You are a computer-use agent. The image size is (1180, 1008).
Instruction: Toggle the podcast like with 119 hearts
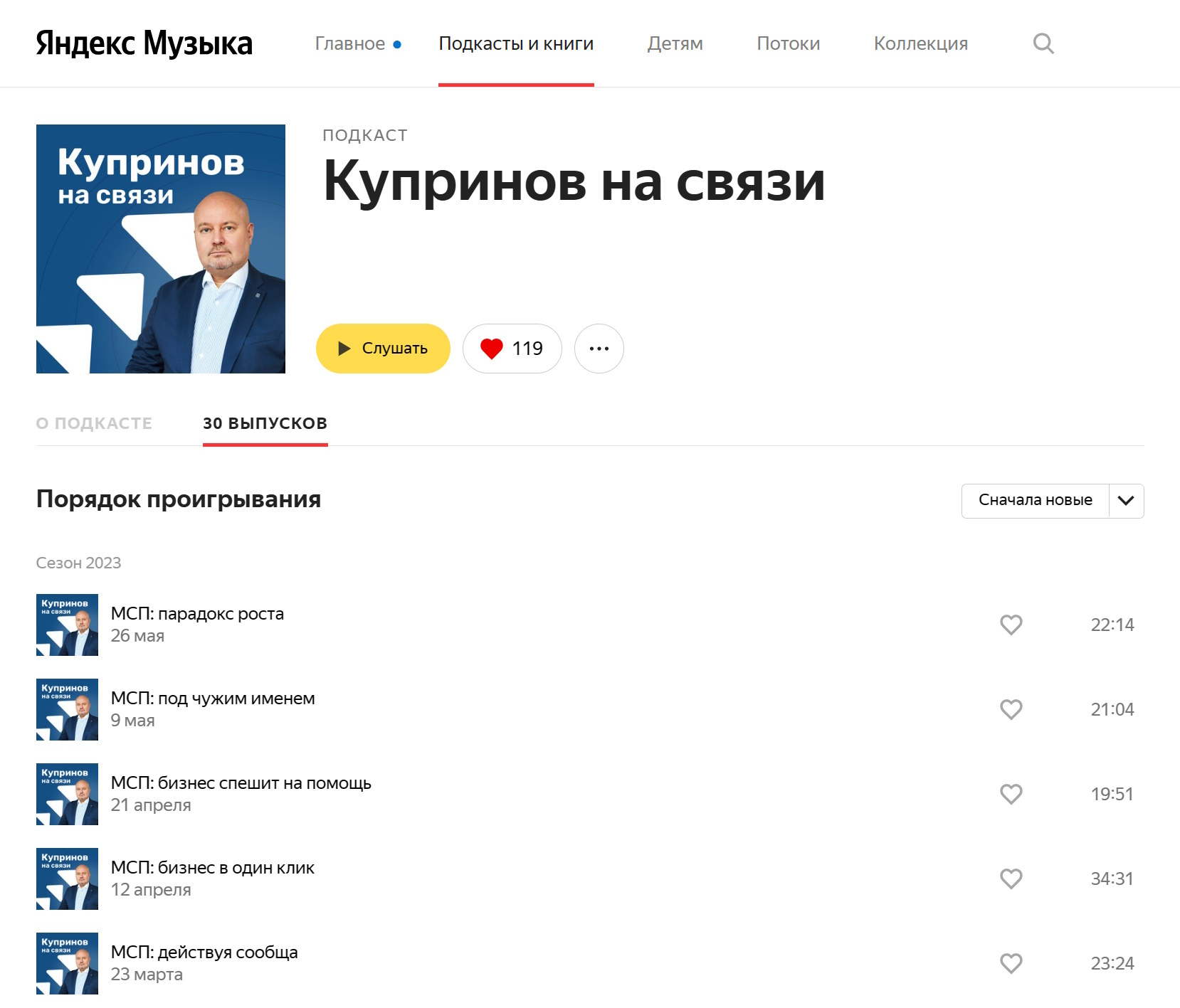512,349
